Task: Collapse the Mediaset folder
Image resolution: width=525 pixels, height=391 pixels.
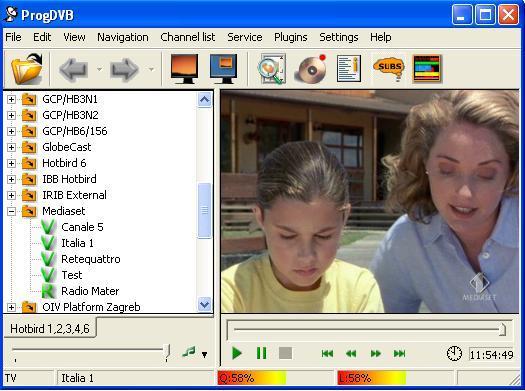Action: (11, 211)
